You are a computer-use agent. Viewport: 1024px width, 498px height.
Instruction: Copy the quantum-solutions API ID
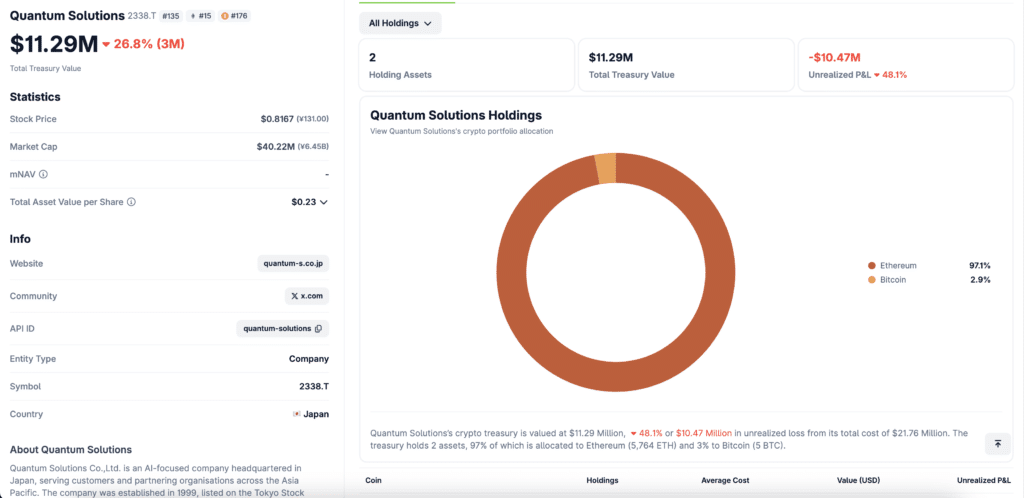(x=282, y=328)
